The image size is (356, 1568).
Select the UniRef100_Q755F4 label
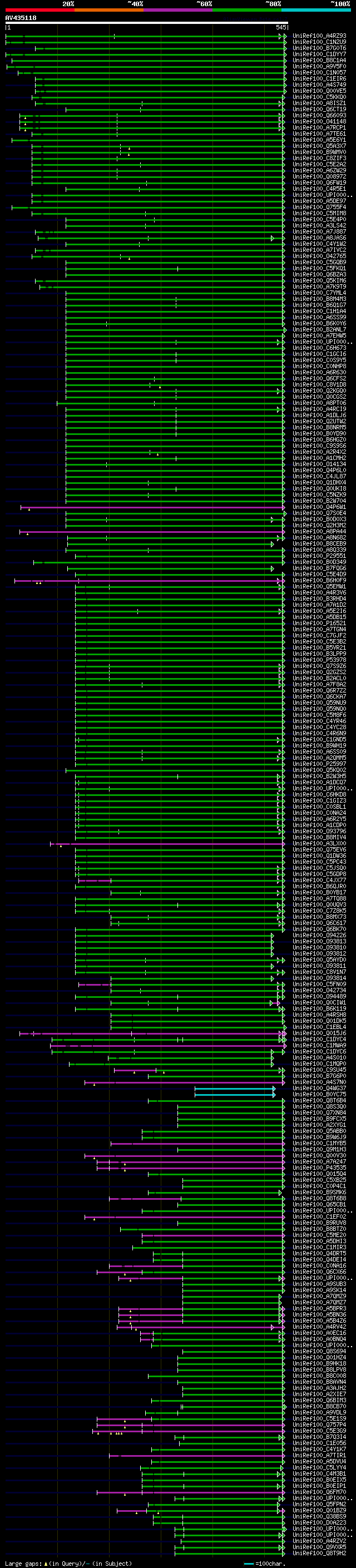point(319,207)
